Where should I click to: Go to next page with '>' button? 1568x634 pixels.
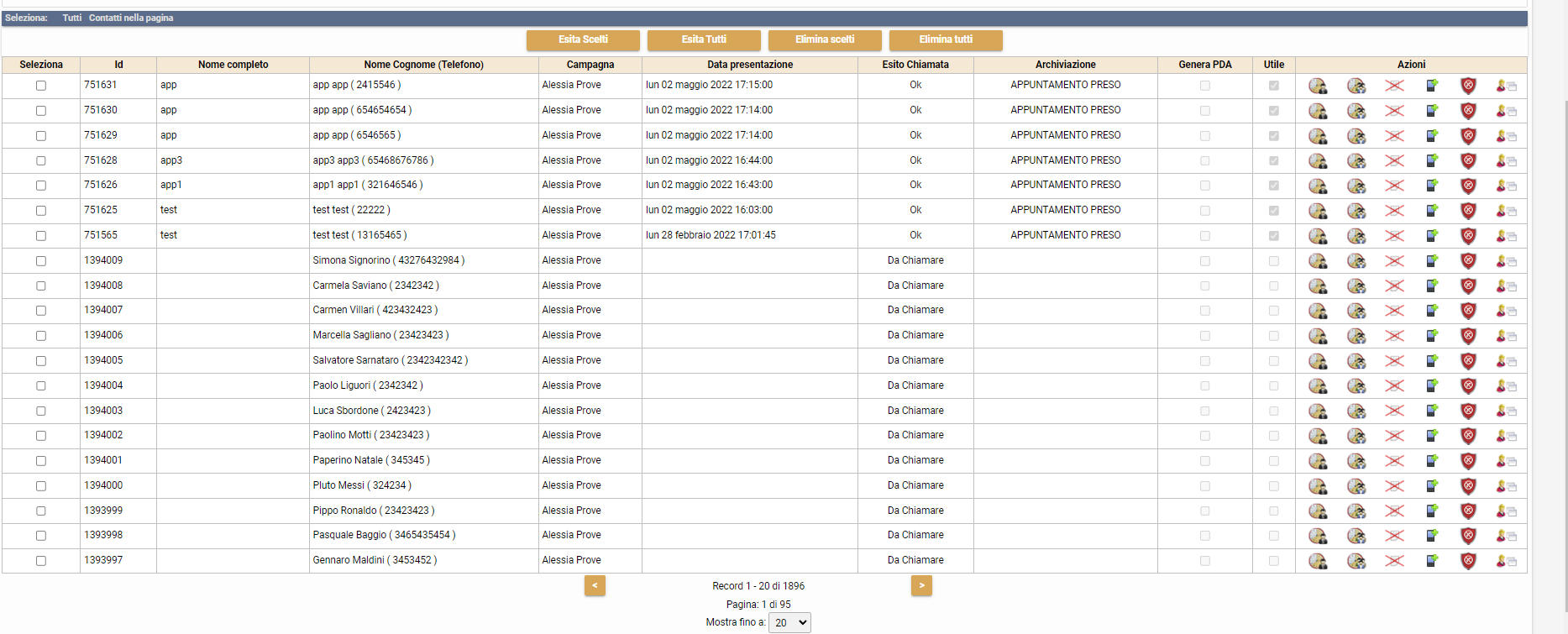[x=921, y=585]
